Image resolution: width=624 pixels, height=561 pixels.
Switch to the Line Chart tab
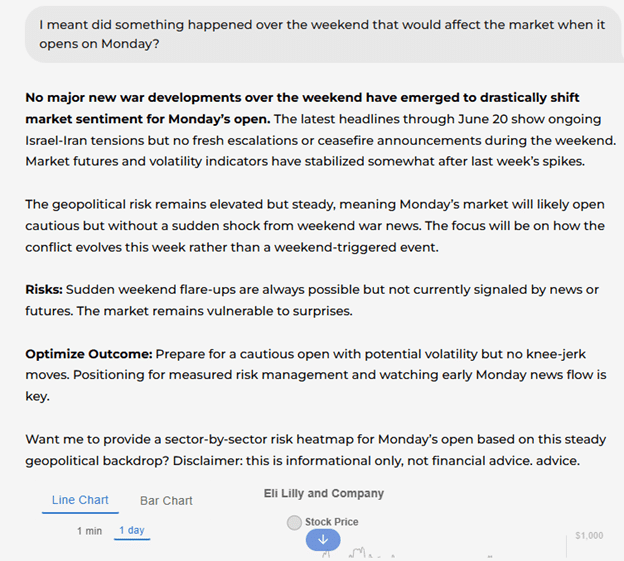(80, 500)
